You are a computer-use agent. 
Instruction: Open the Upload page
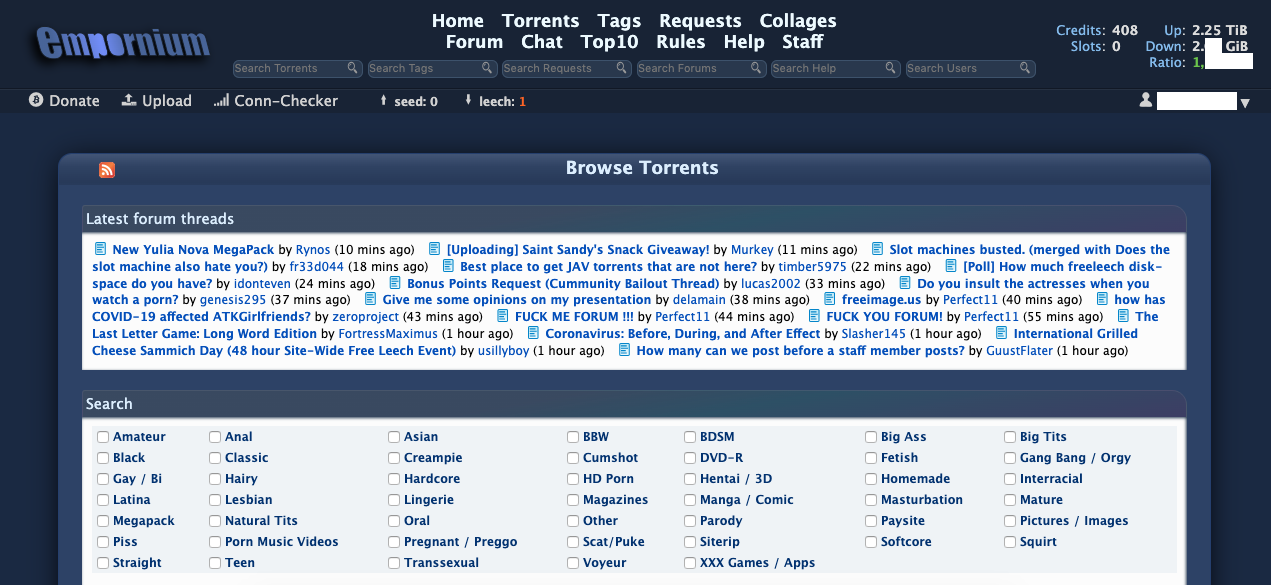tap(157, 100)
